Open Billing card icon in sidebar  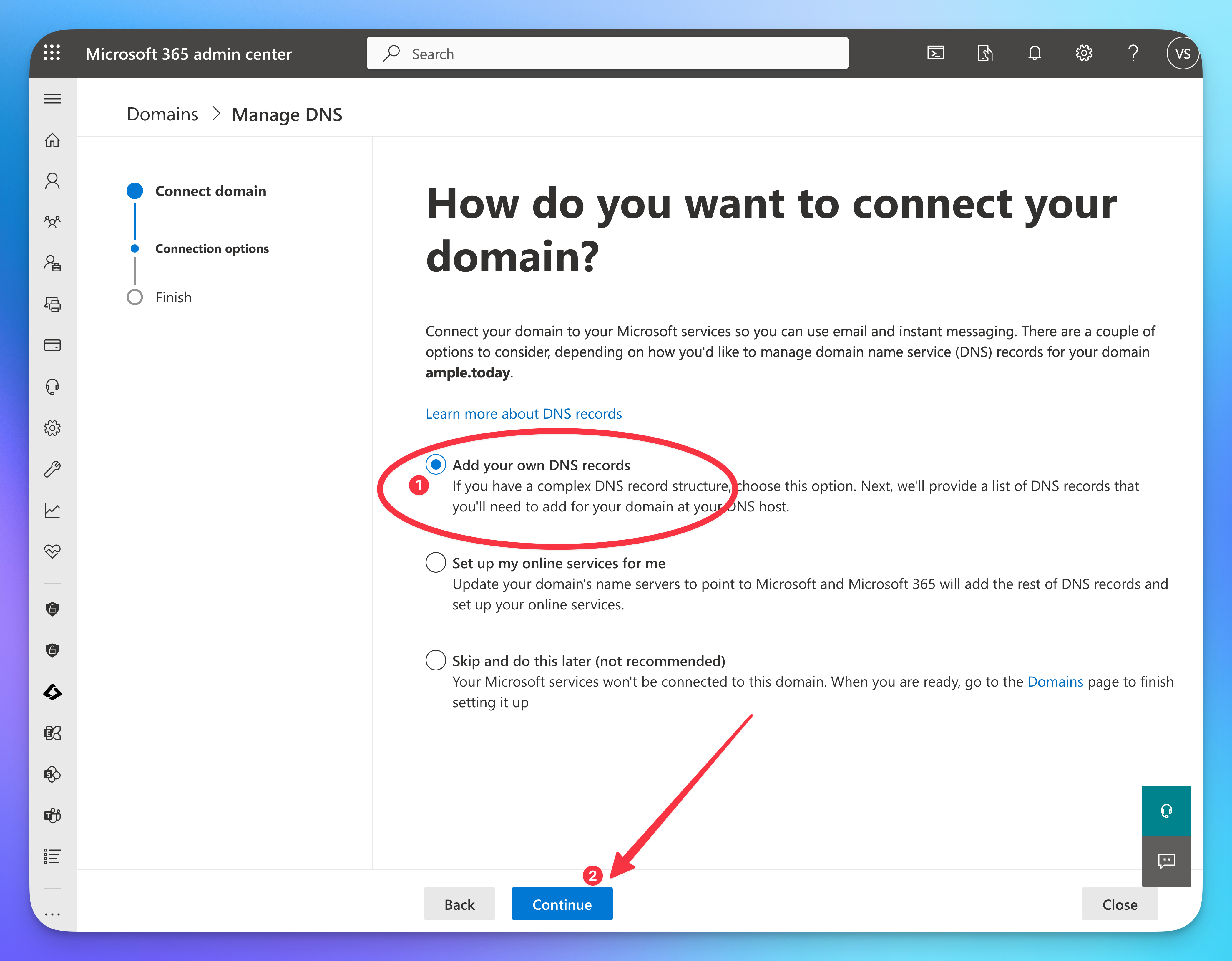coord(52,345)
